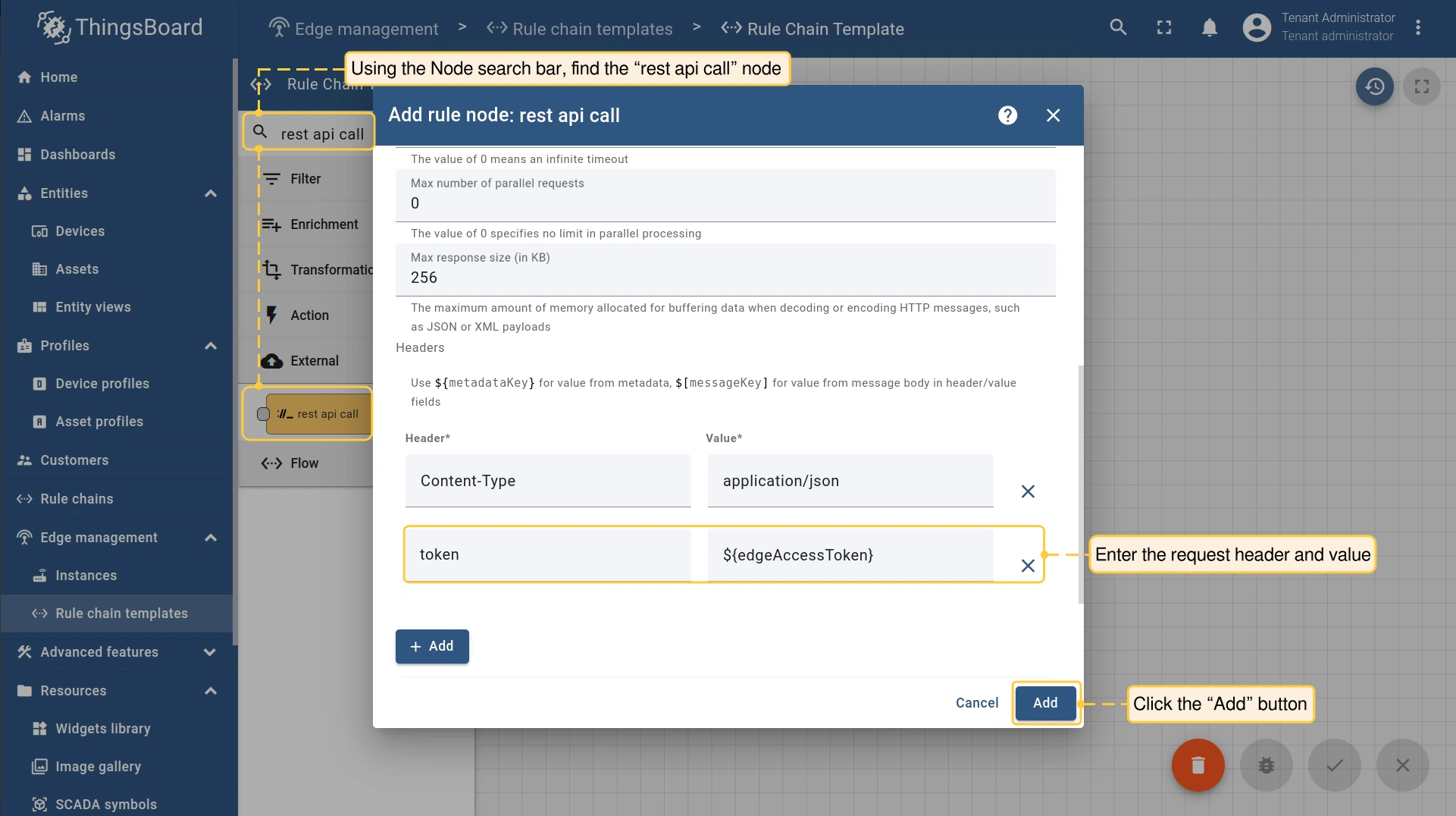Remove the Content-Type header row
Image resolution: width=1456 pixels, height=816 pixels.
[x=1028, y=491]
